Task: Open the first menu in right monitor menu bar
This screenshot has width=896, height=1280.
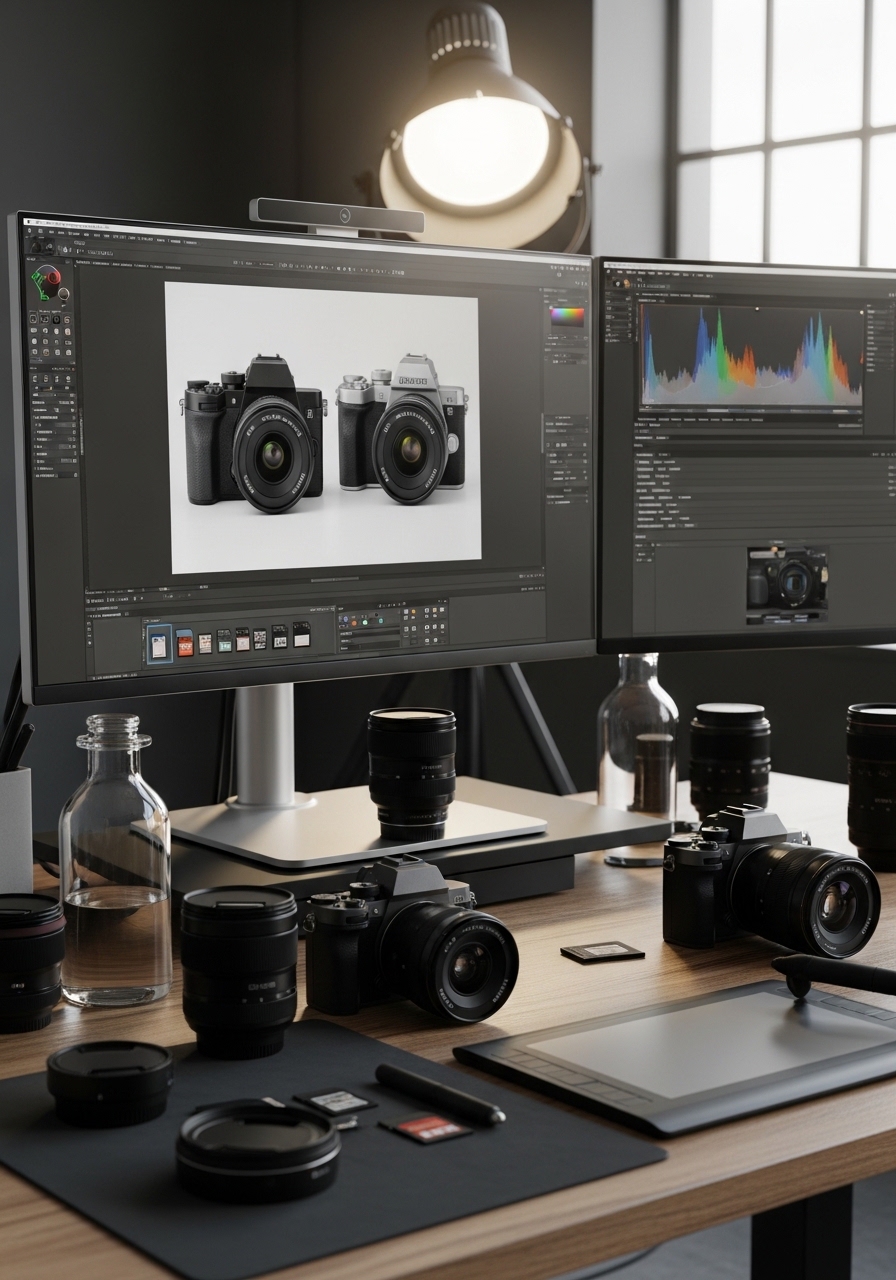Action: point(620,271)
